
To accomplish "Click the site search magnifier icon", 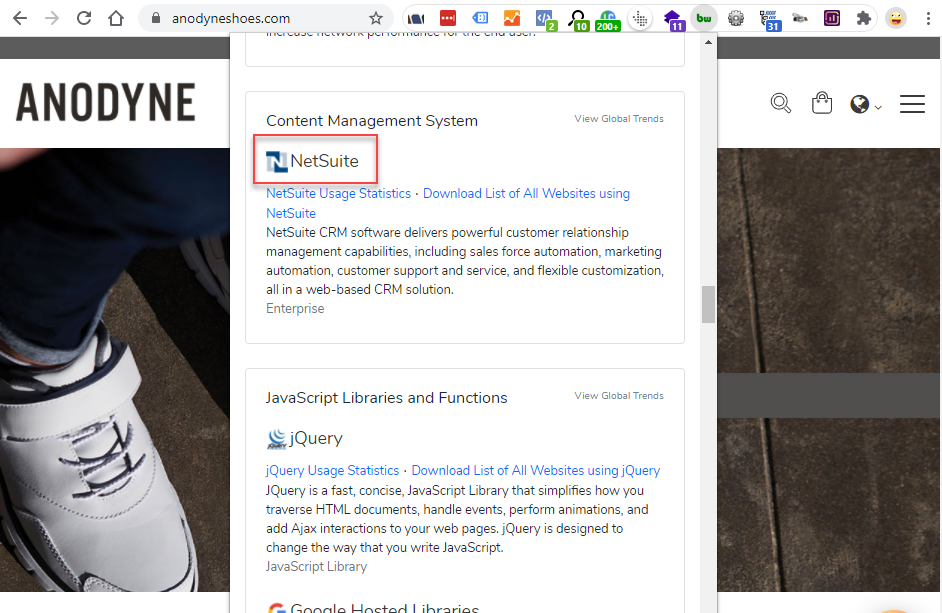I will pyautogui.click(x=781, y=103).
